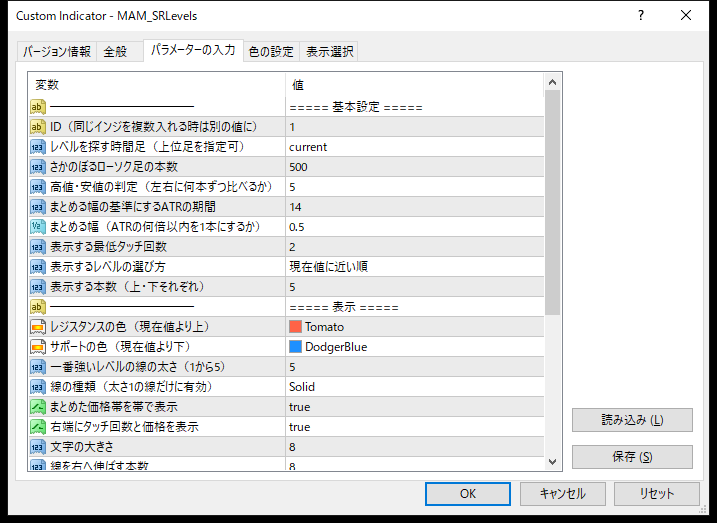The image size is (717, 523).
Task: Edit the value 5 for 高値・安値の判定
Action: (415, 187)
